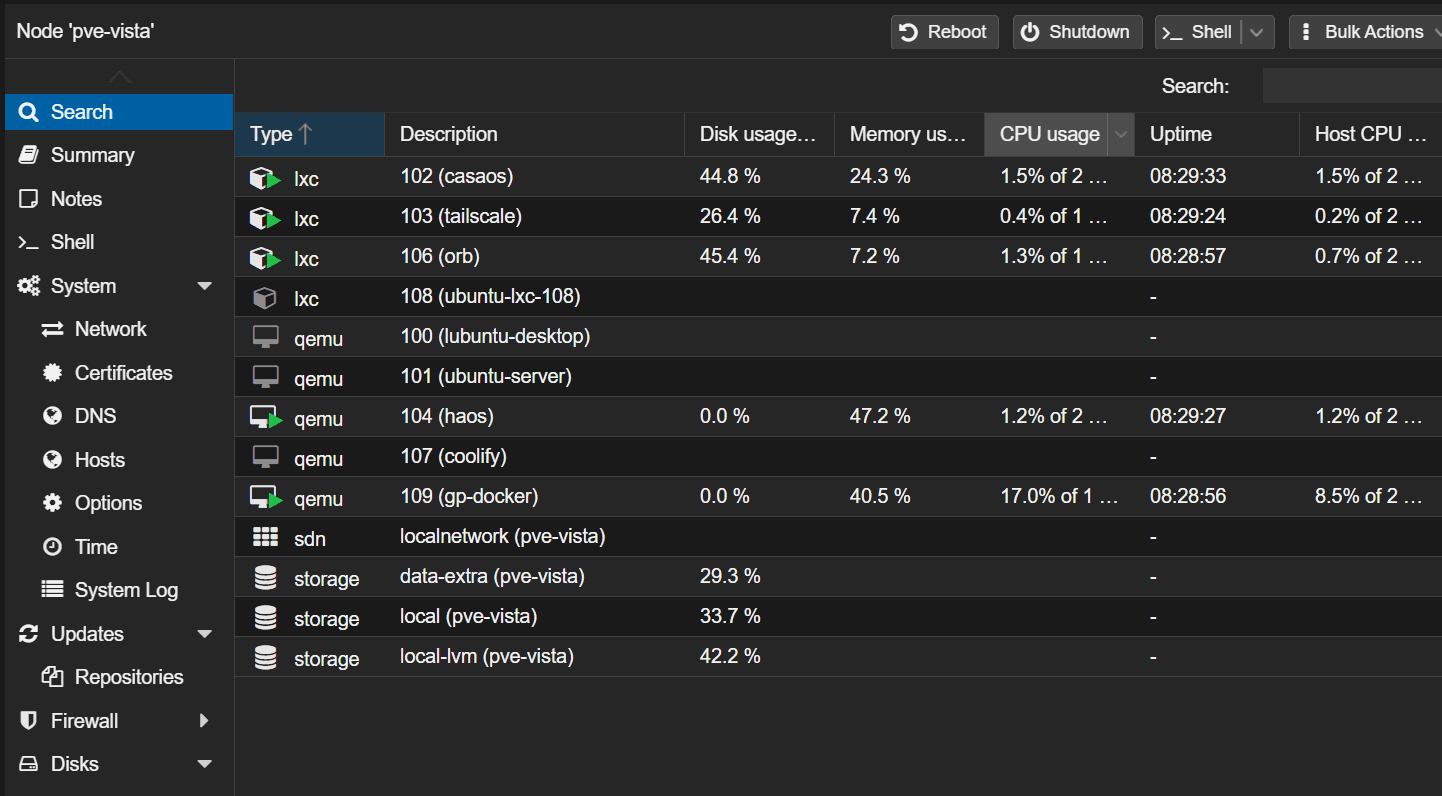Click the running VM icon for 104 (haos)
1442x796 pixels.
tap(265, 418)
